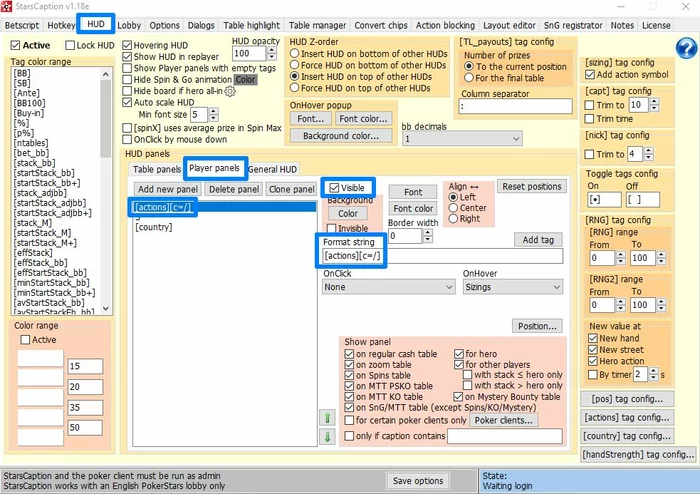The height and width of the screenshot is (494, 700).
Task: Open the OnClick dropdown set to None
Action: (388, 287)
